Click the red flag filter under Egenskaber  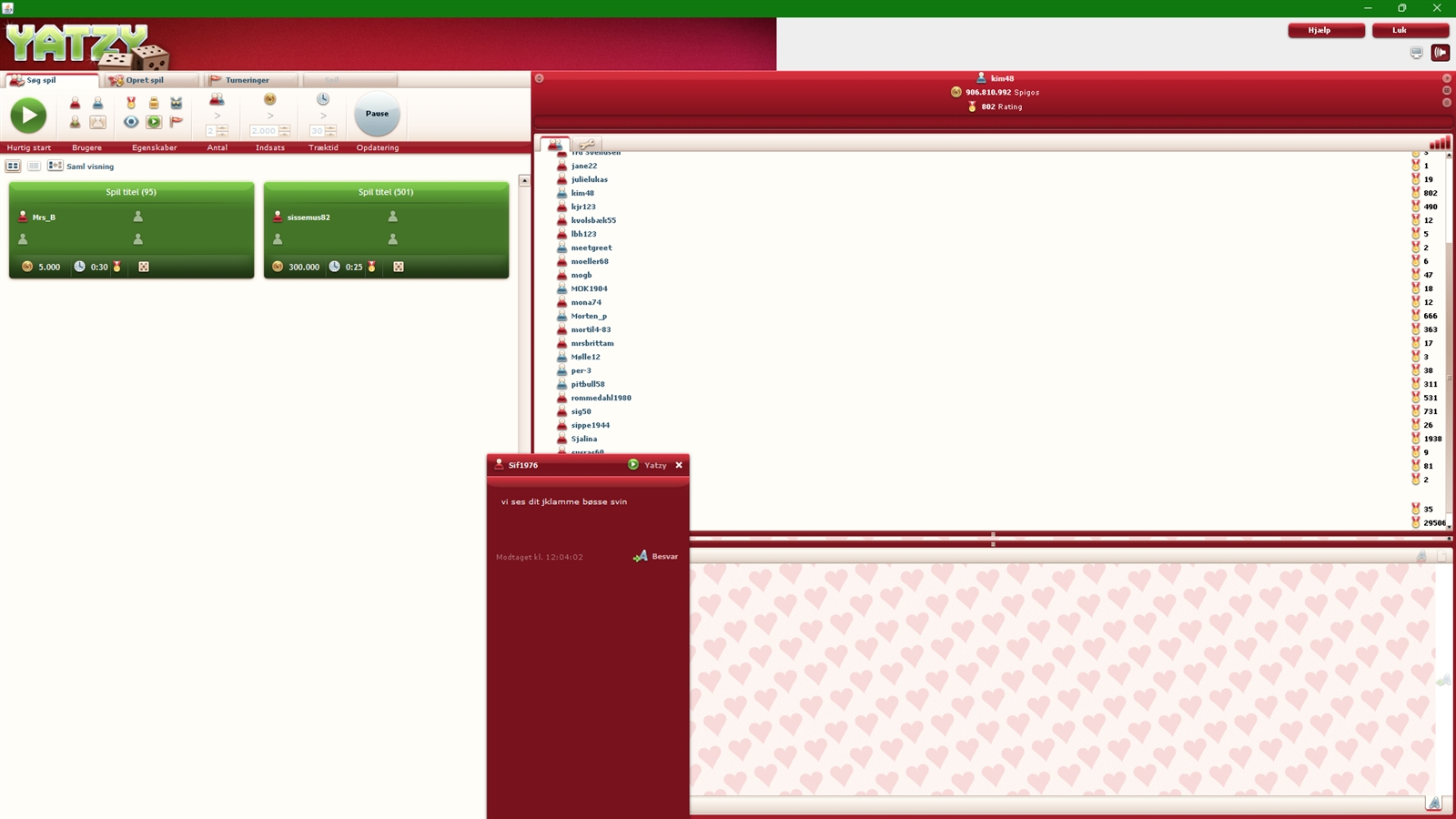click(177, 122)
